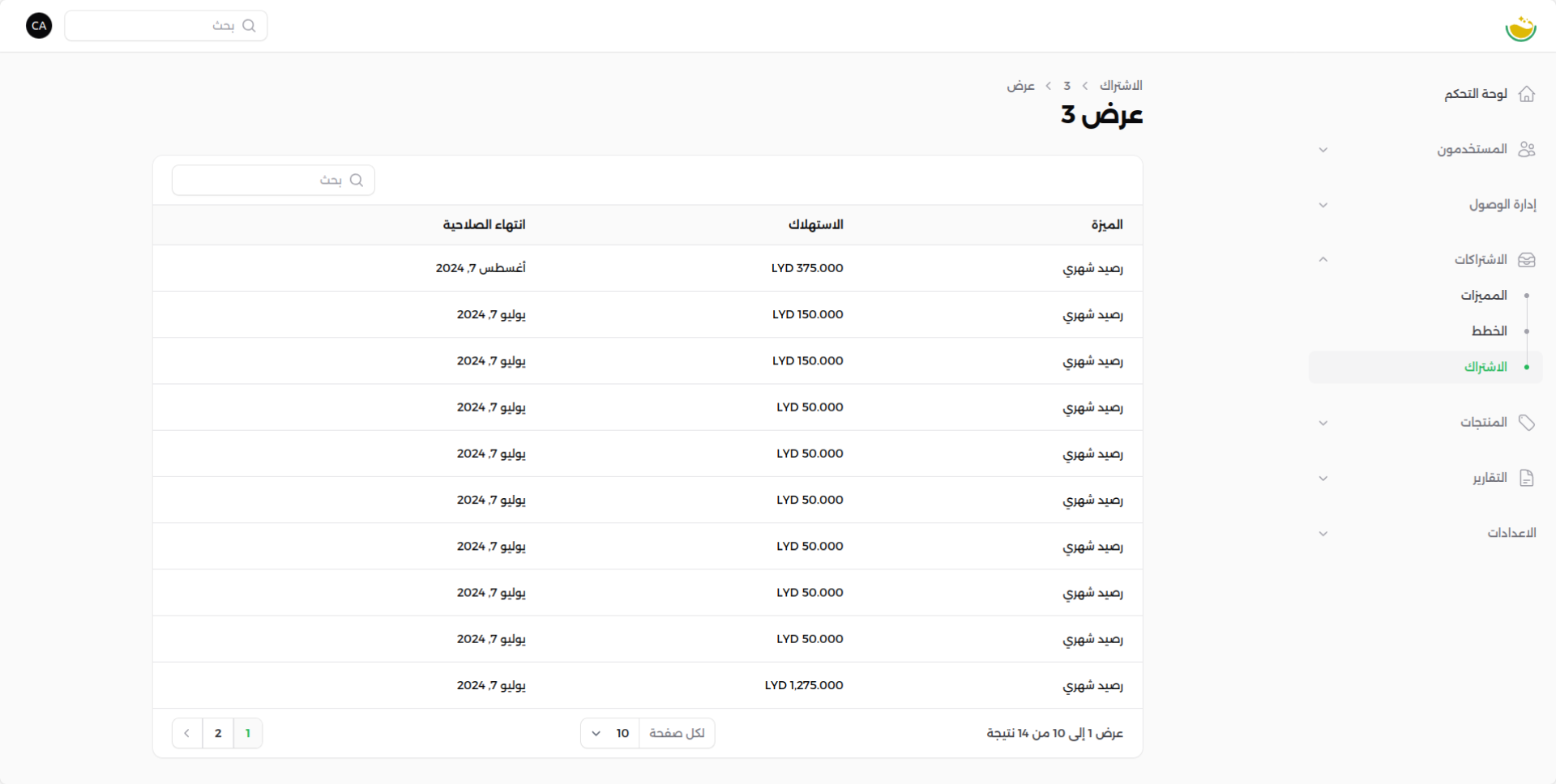
Task: Click رصيد شهري in the LYD 1,275.000 row
Action: [x=1092, y=686]
